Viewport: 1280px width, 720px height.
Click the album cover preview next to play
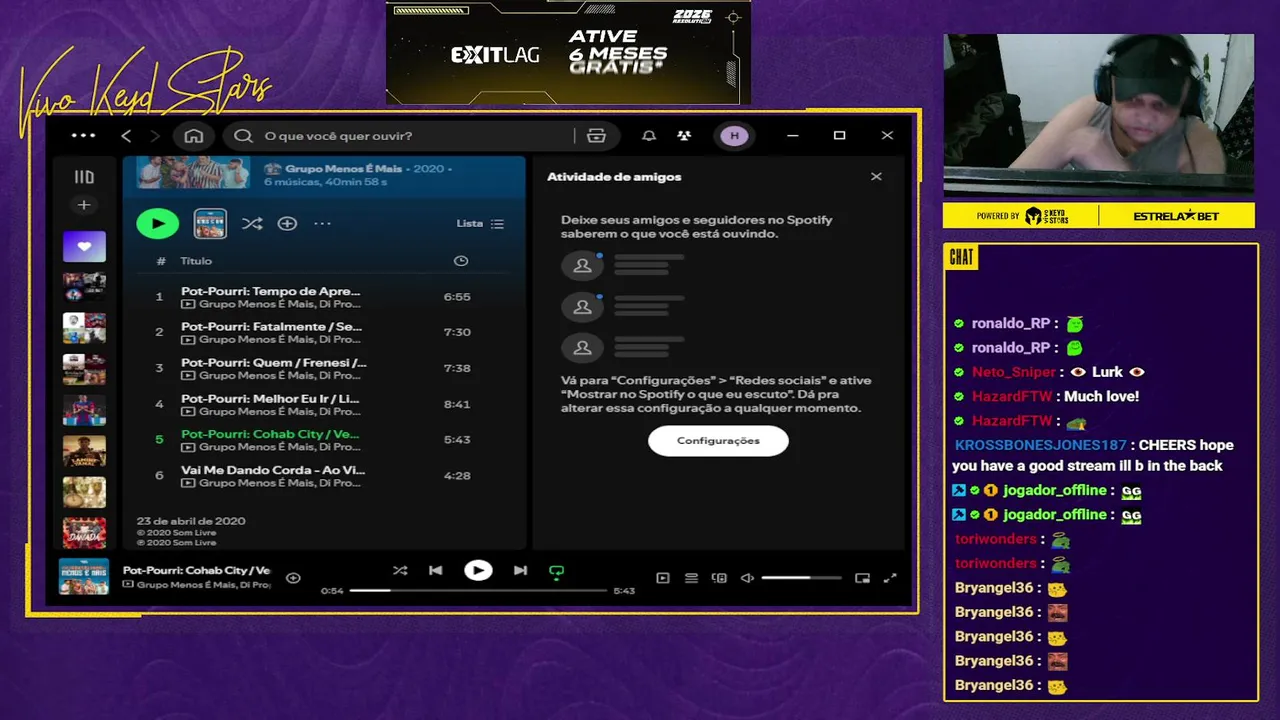tap(210, 224)
